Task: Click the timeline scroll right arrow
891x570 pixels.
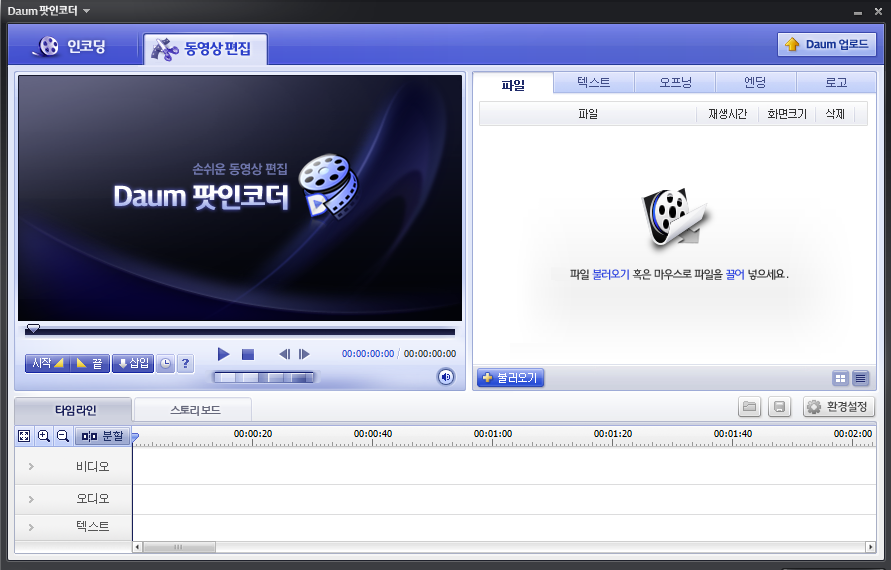Action: (x=871, y=547)
